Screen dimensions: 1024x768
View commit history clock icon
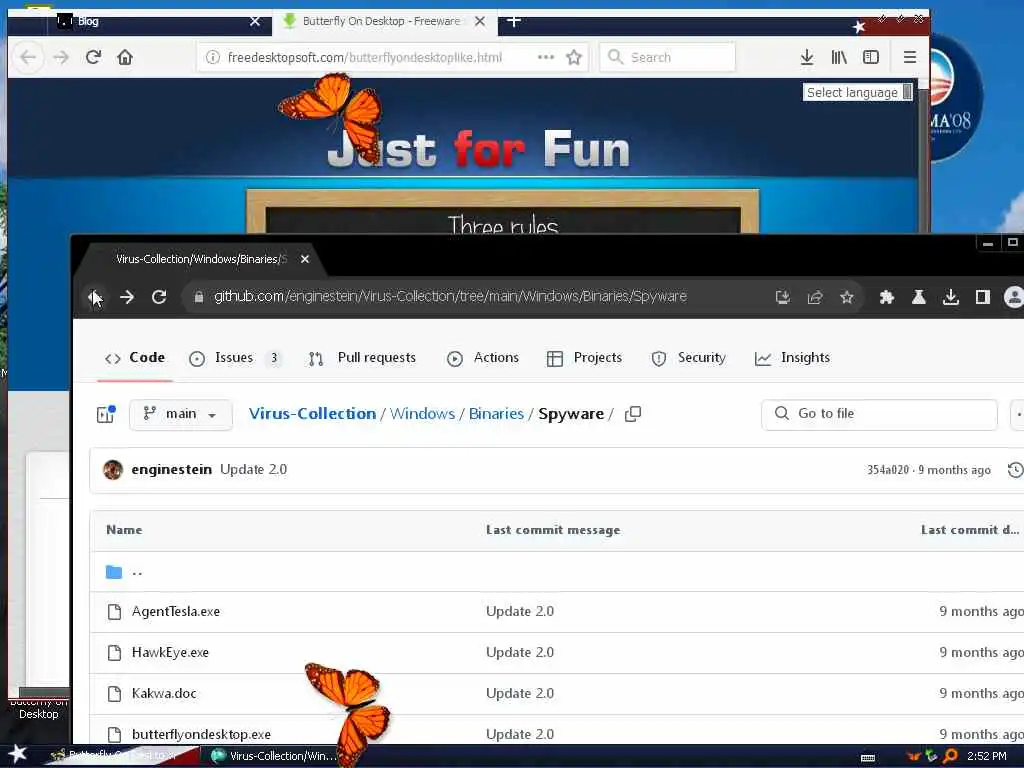[1016, 470]
